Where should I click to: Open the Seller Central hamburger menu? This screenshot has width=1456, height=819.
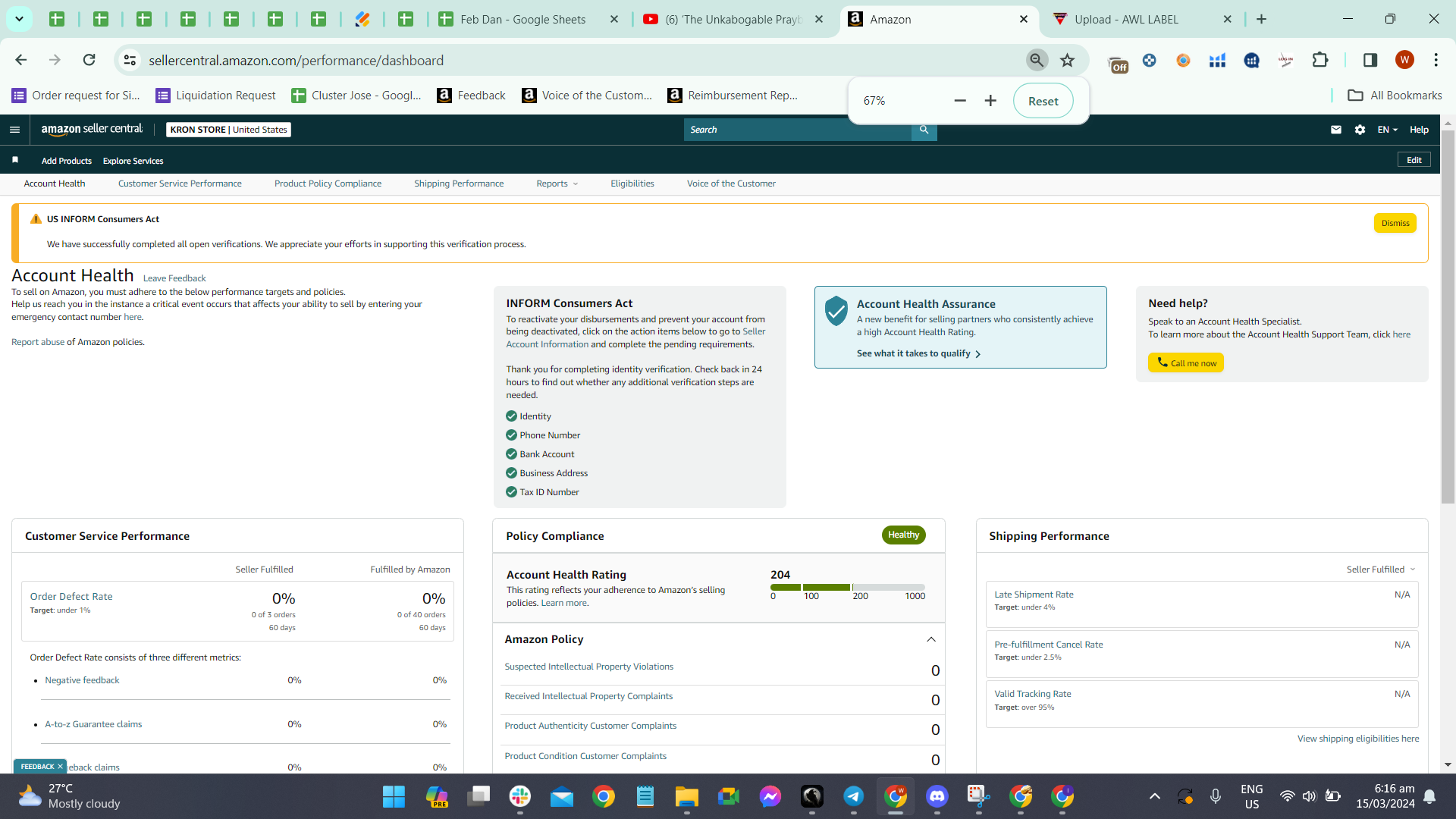click(14, 130)
